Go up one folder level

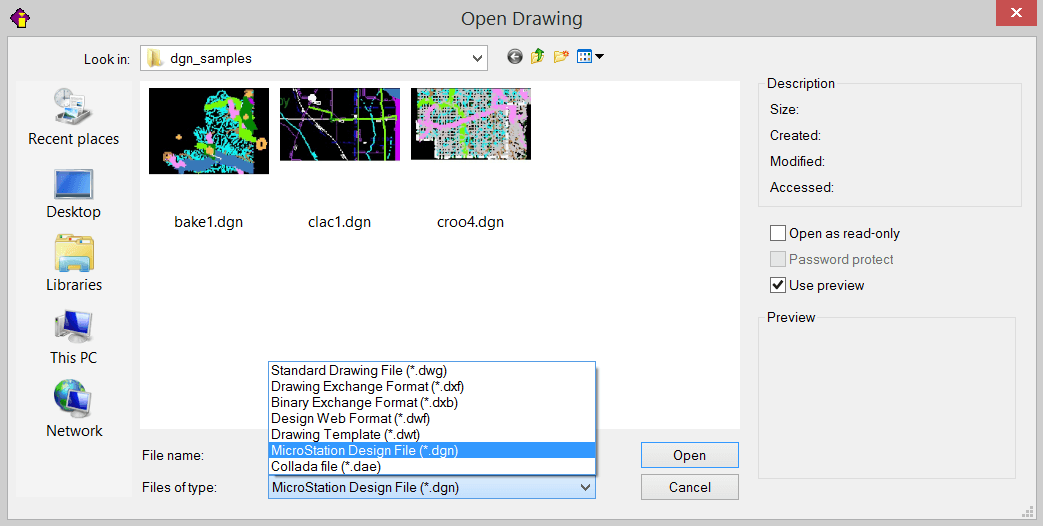[x=538, y=57]
